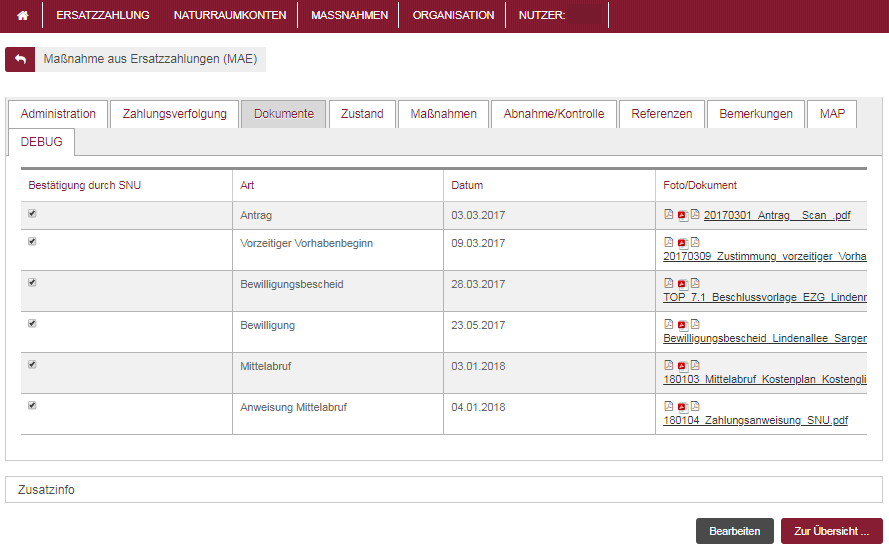
Task: Open red PDF icon in Vorzeitiger Vorhabenbeginn row
Action: (682, 243)
